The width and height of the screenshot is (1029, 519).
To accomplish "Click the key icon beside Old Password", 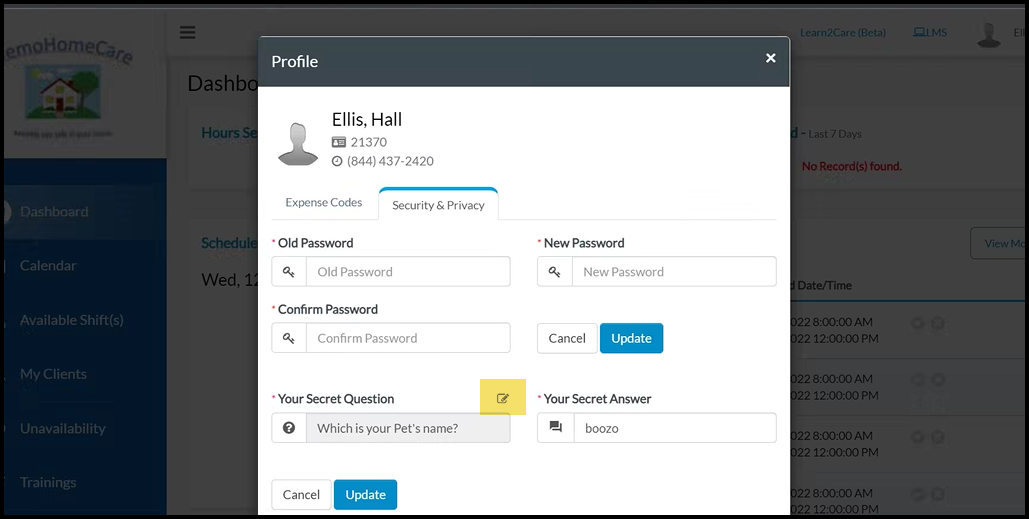I will [289, 272].
